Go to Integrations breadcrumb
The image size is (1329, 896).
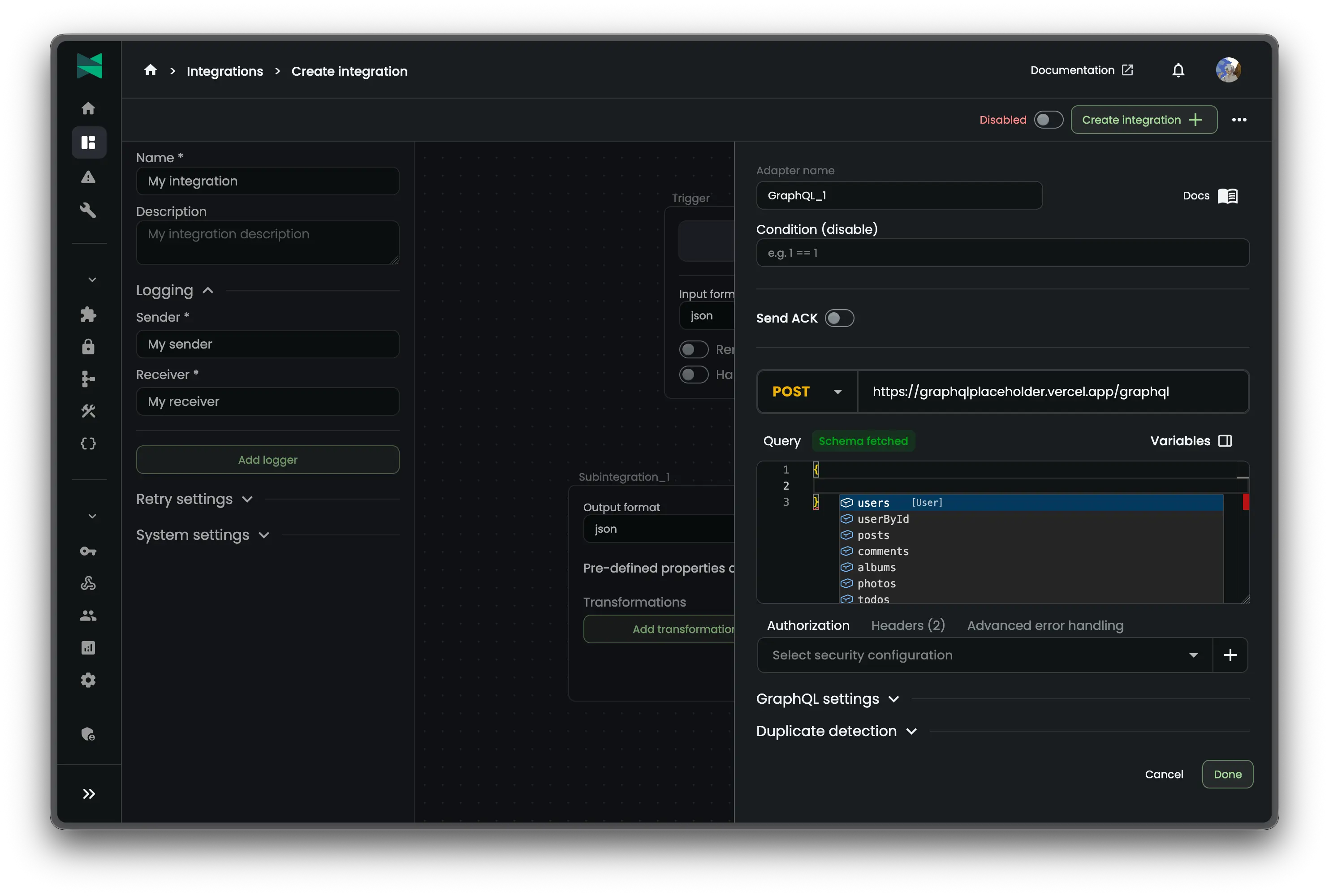pyautogui.click(x=225, y=71)
